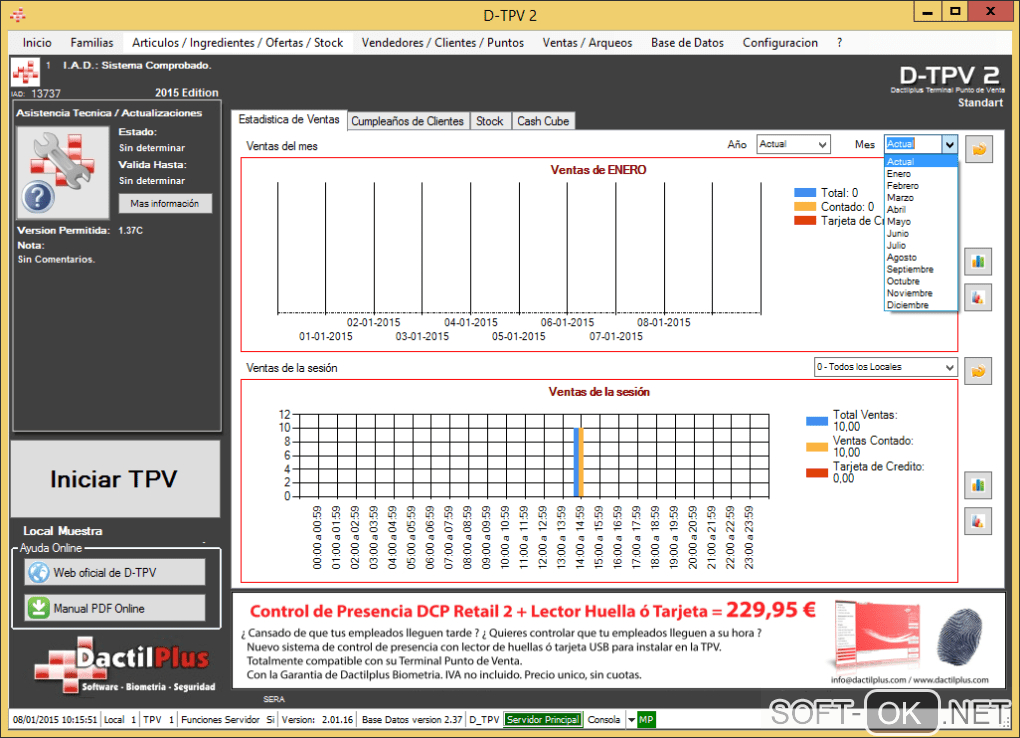1020x738 pixels.
Task: Open the Inicio menu
Action: coord(37,42)
